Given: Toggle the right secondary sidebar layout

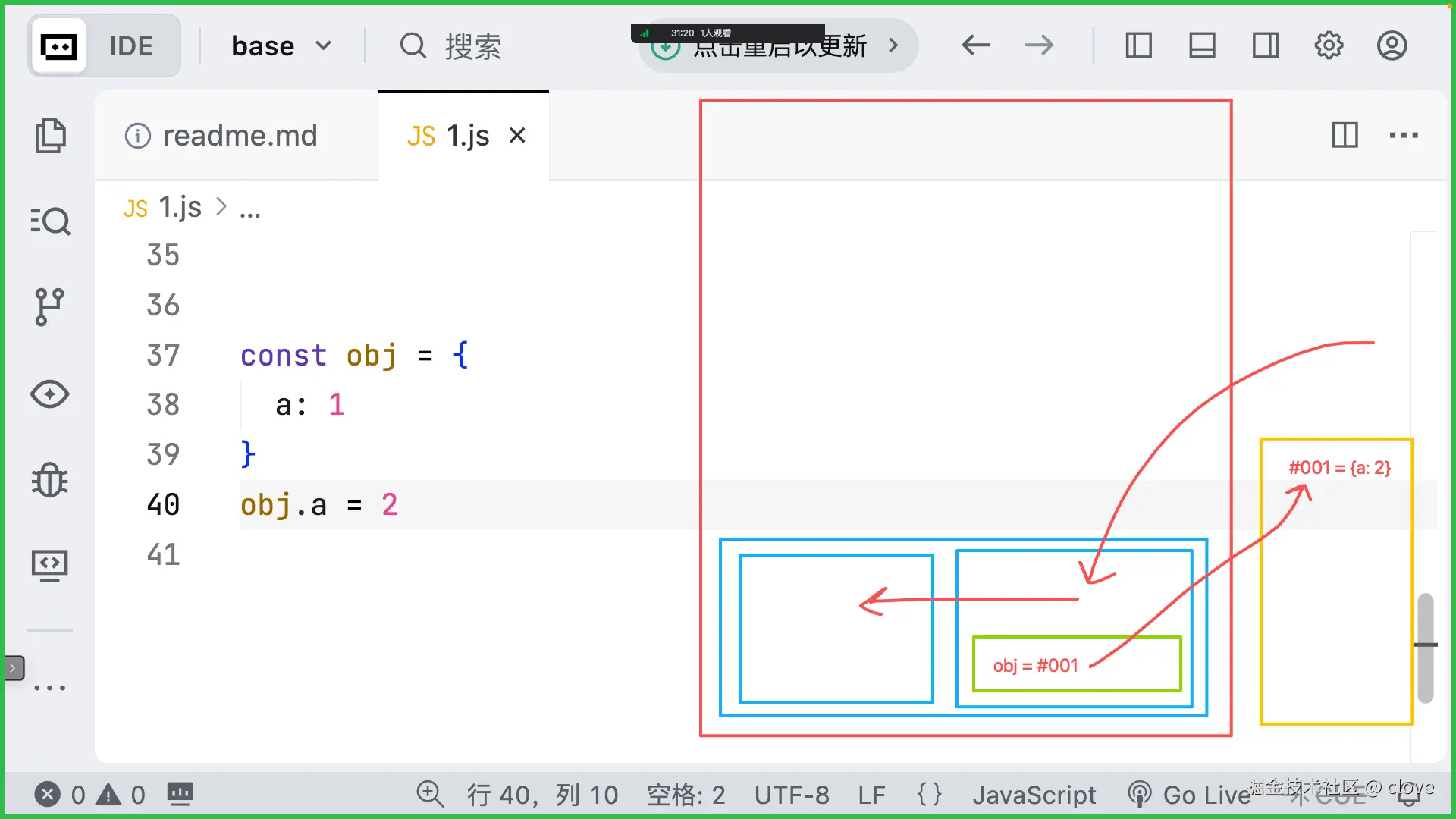Looking at the screenshot, I should 1266,45.
